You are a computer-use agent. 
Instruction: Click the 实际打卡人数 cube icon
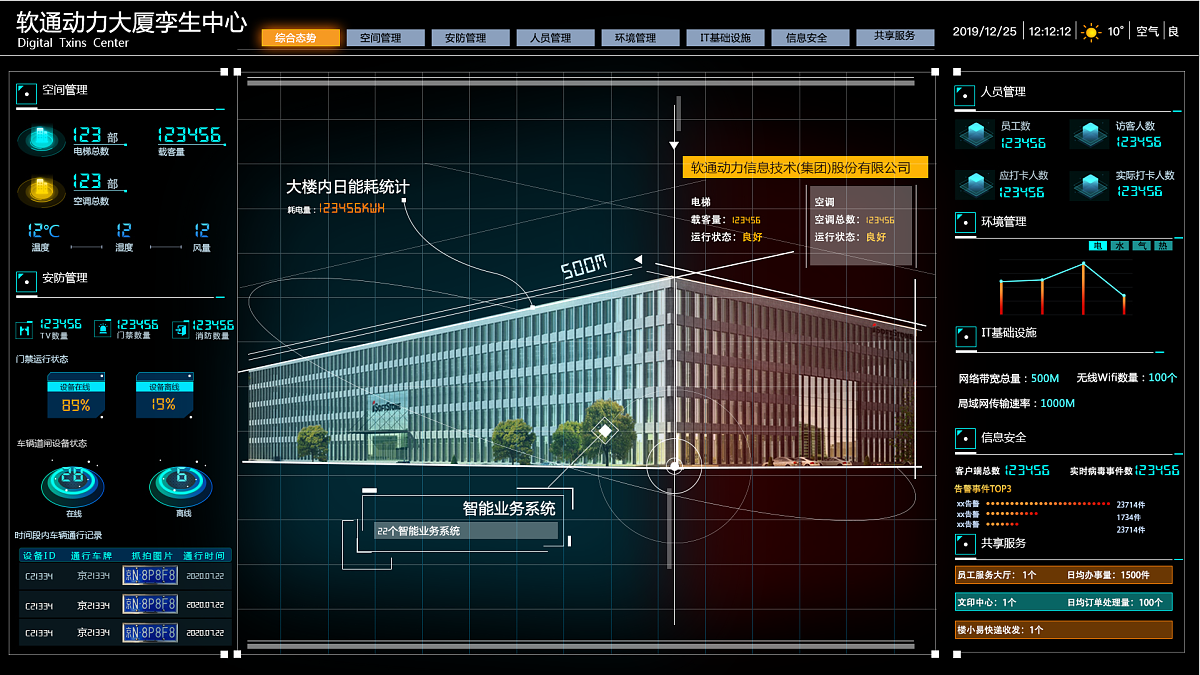1089,184
